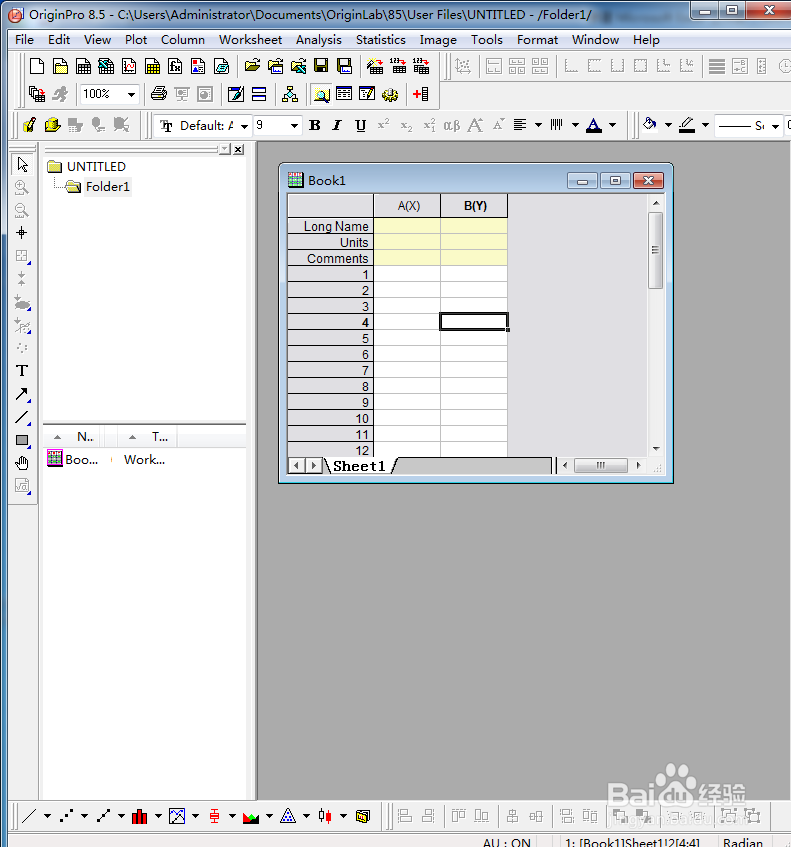
Task: Click the font color A swatch
Action: coord(594,125)
